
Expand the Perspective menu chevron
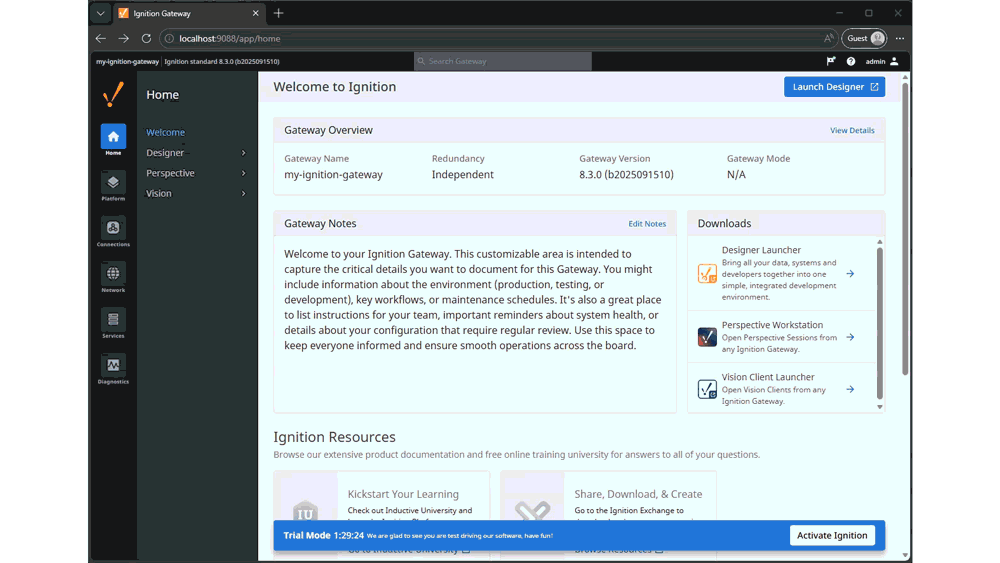click(x=244, y=173)
